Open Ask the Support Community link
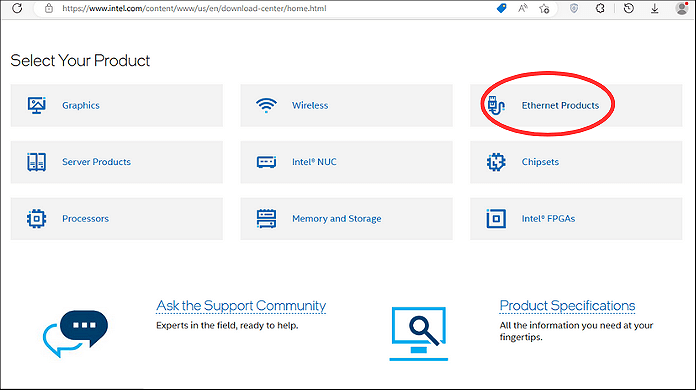 (241, 306)
